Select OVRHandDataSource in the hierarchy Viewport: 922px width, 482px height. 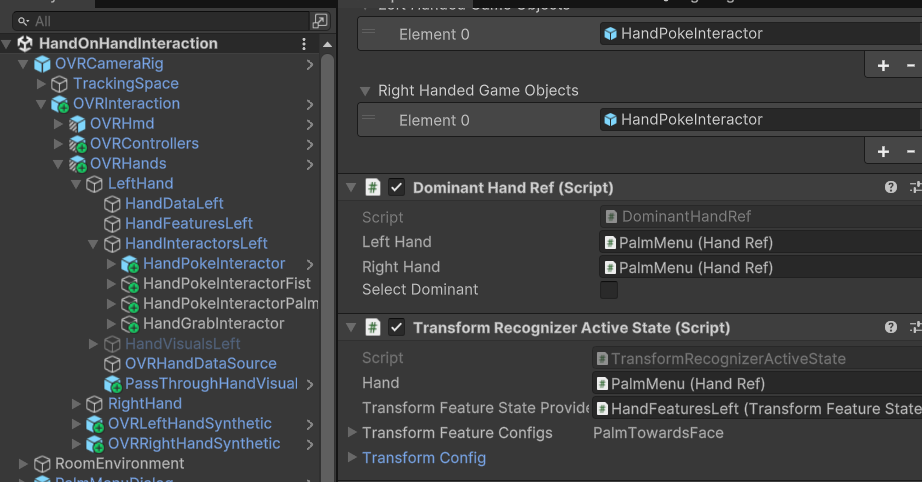[x=201, y=364]
